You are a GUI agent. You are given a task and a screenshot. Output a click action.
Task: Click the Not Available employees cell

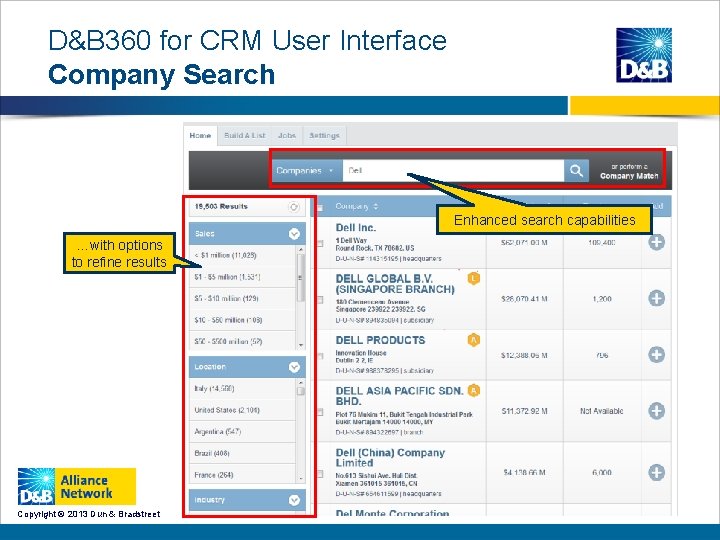(602, 411)
